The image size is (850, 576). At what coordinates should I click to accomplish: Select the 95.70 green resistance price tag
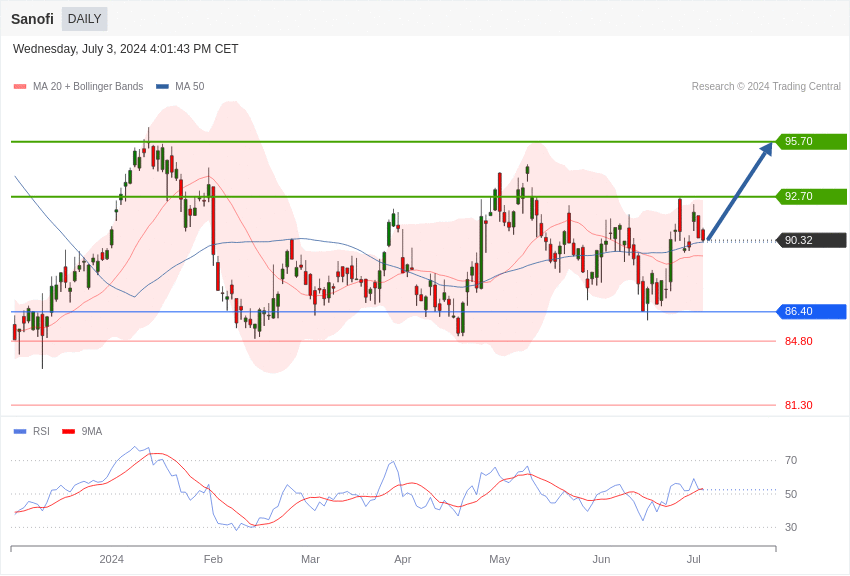811,142
